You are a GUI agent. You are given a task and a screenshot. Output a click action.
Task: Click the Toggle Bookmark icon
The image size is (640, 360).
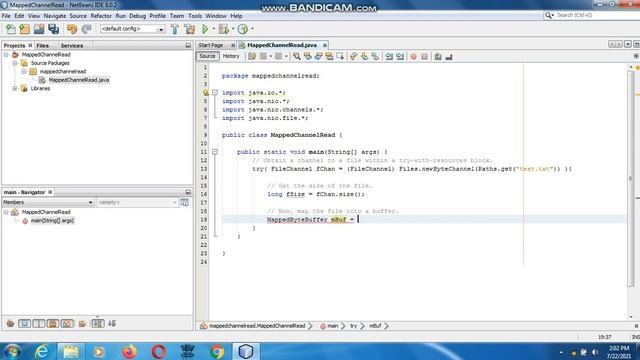click(375, 56)
